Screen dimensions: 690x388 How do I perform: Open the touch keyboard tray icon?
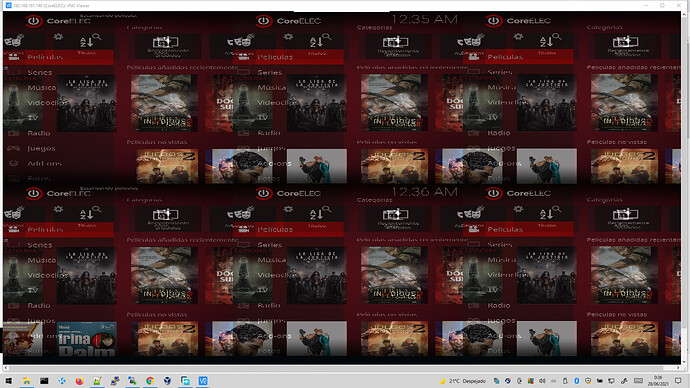point(639,381)
